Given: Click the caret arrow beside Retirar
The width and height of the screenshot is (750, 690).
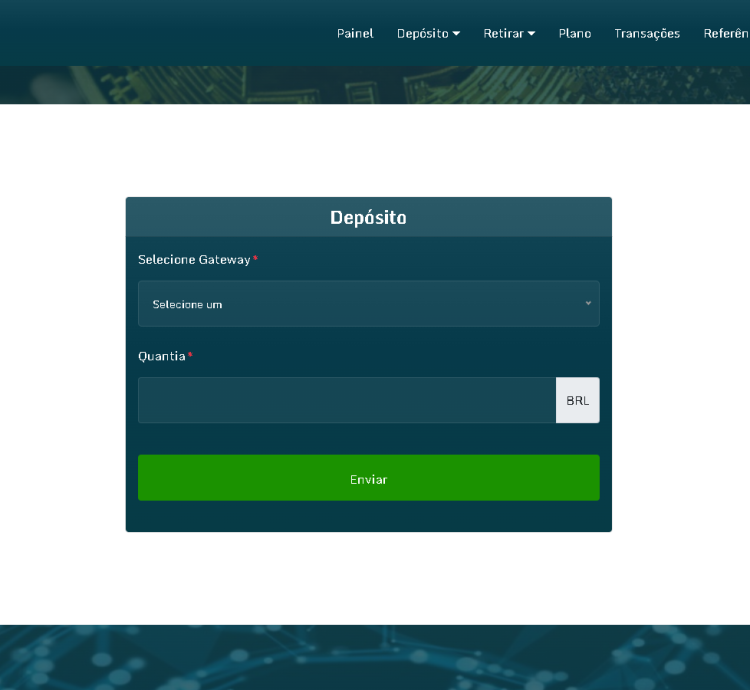Looking at the screenshot, I should (x=532, y=33).
